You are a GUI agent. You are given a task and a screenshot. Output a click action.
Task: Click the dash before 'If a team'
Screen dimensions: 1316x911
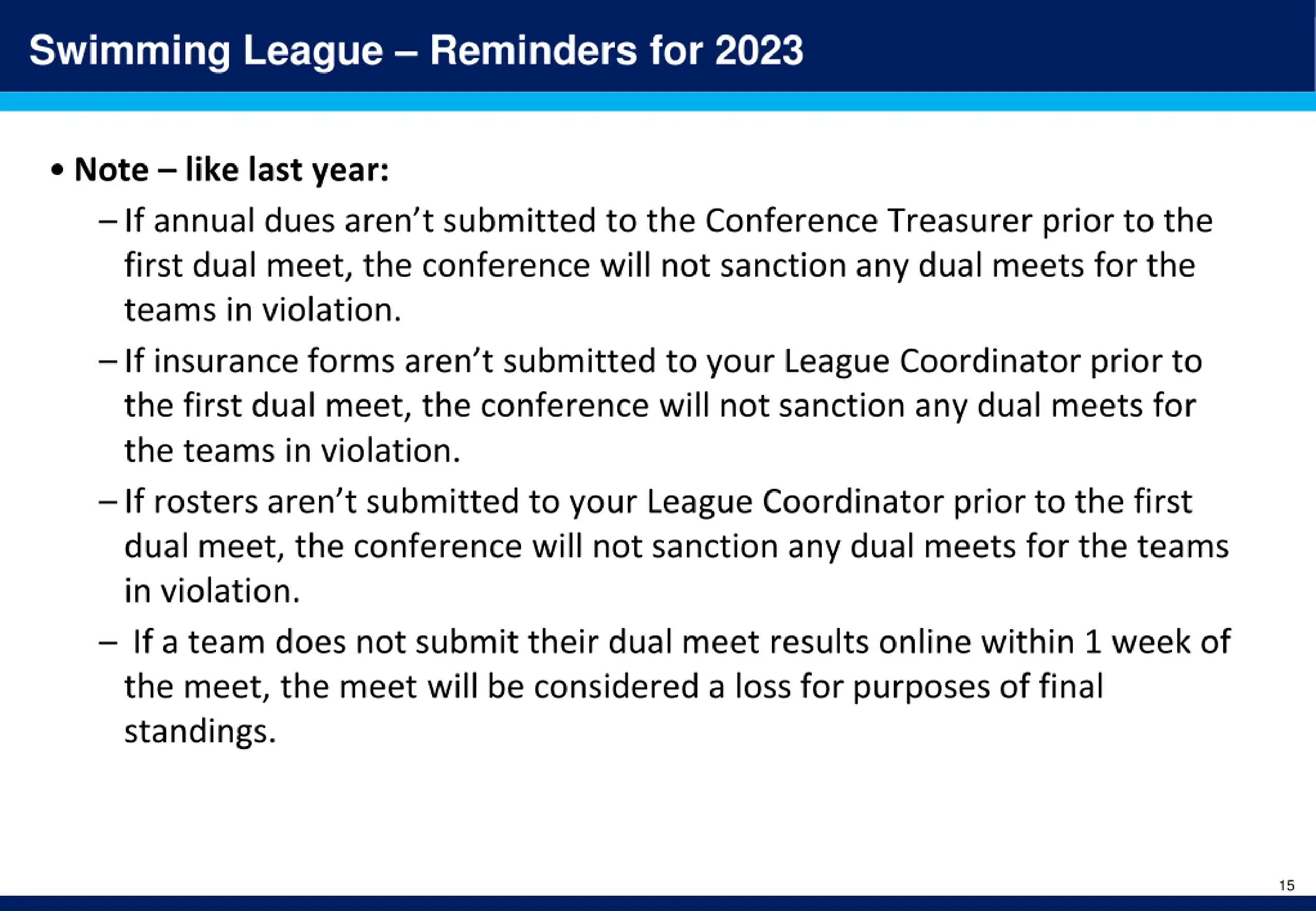pyautogui.click(x=108, y=642)
